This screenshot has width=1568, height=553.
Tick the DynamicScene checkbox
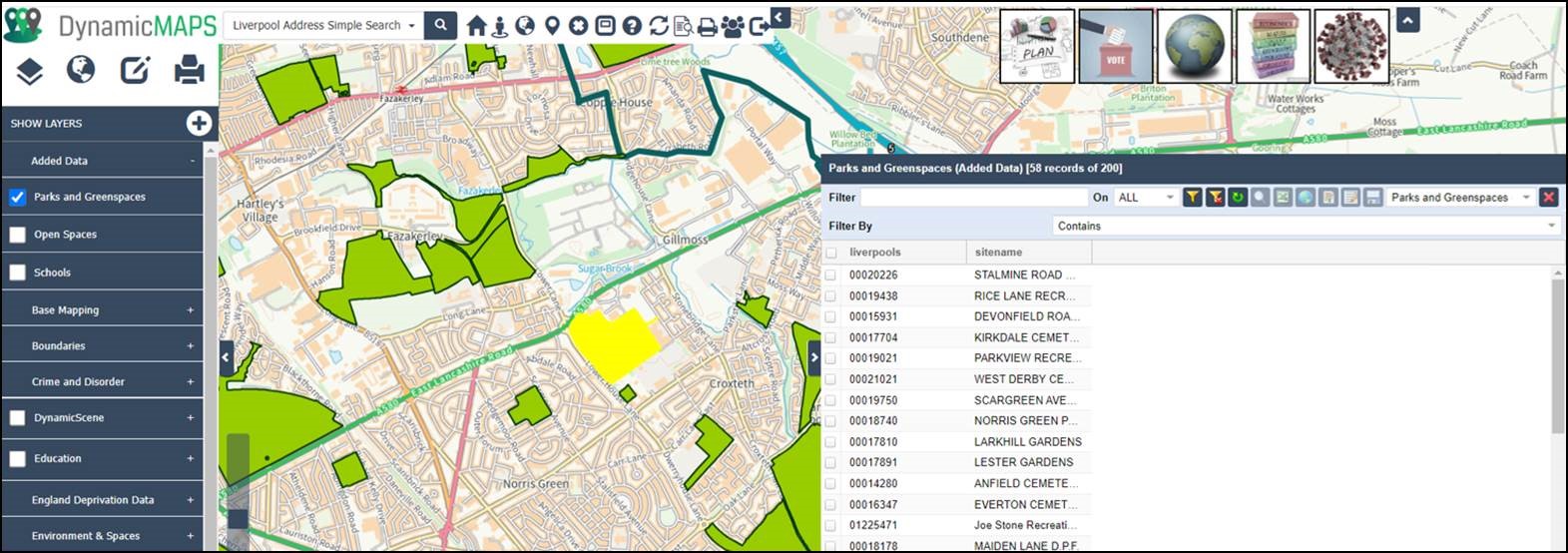pyautogui.click(x=17, y=418)
